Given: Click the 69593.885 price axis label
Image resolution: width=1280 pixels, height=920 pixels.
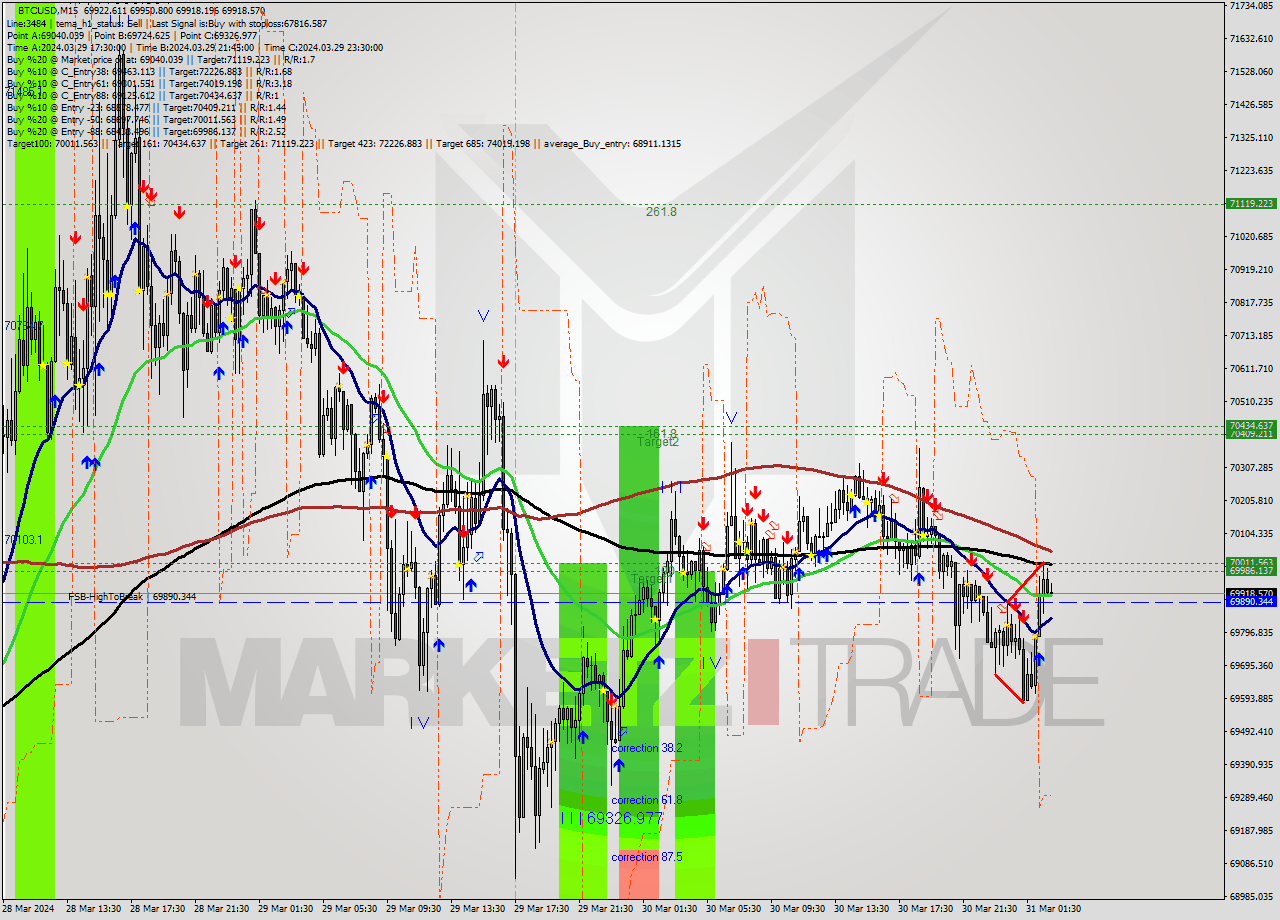Looking at the screenshot, I should (x=1251, y=698).
